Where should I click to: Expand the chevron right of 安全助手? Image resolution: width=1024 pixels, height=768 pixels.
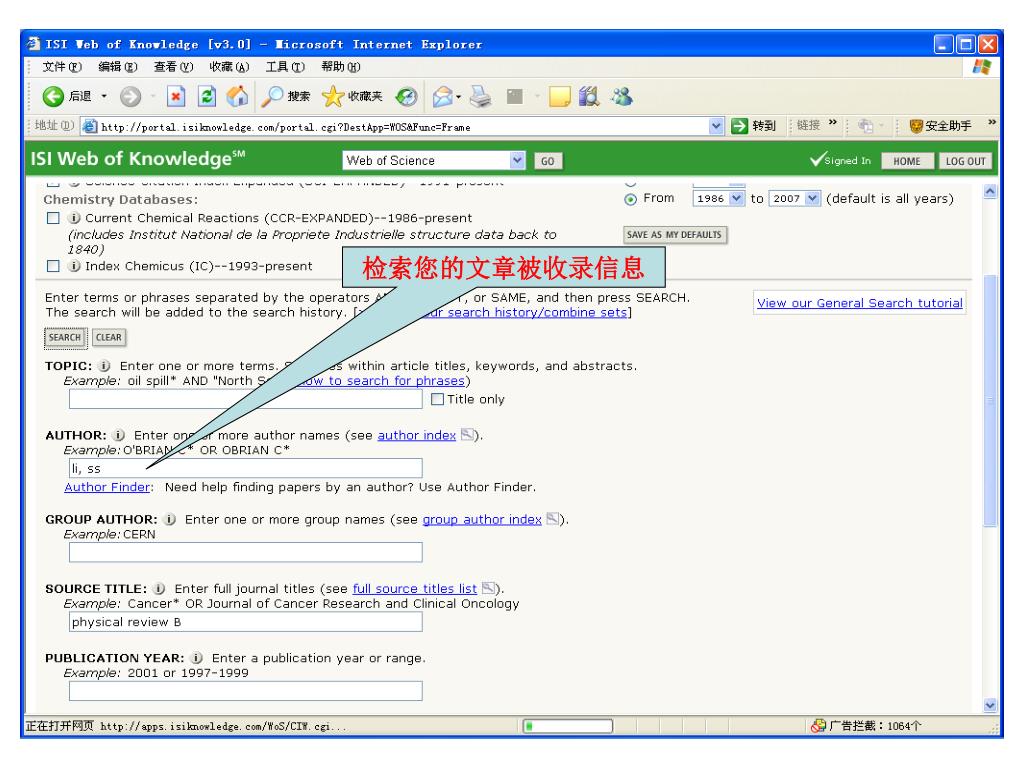point(992,122)
